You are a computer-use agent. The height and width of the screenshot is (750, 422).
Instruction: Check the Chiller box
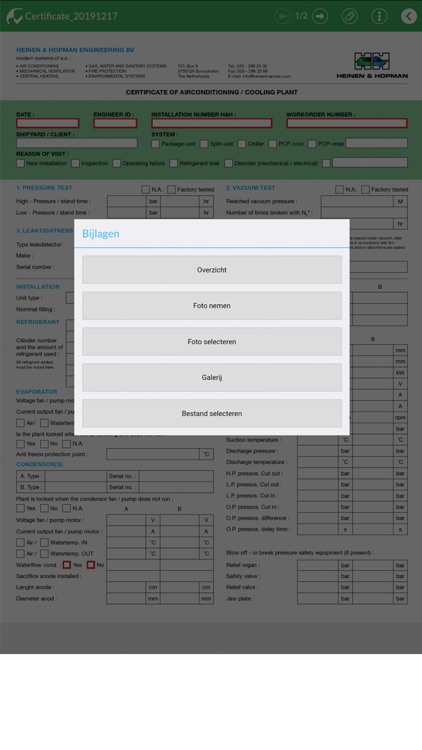click(242, 143)
